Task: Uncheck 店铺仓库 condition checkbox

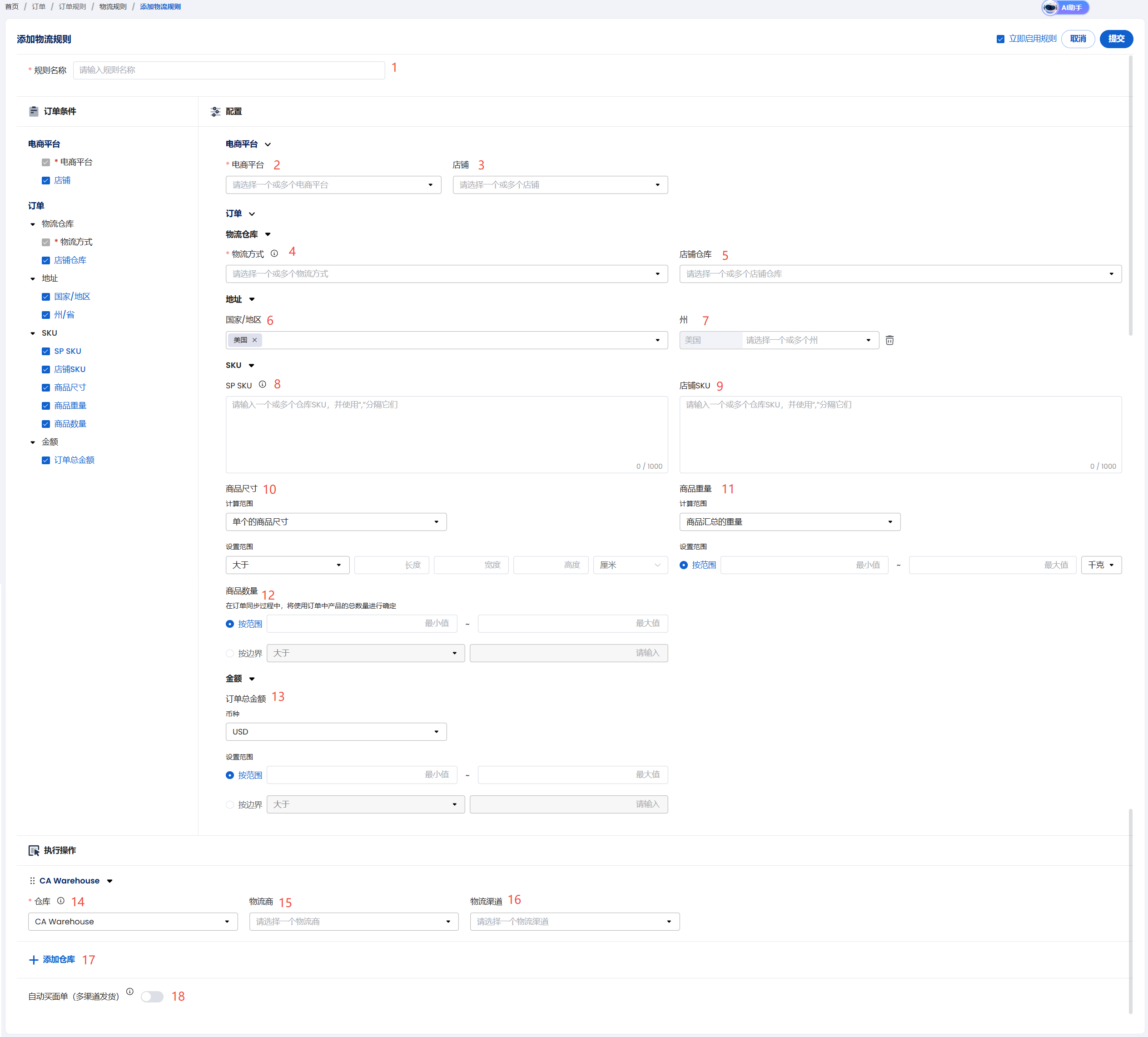Action: click(x=46, y=260)
